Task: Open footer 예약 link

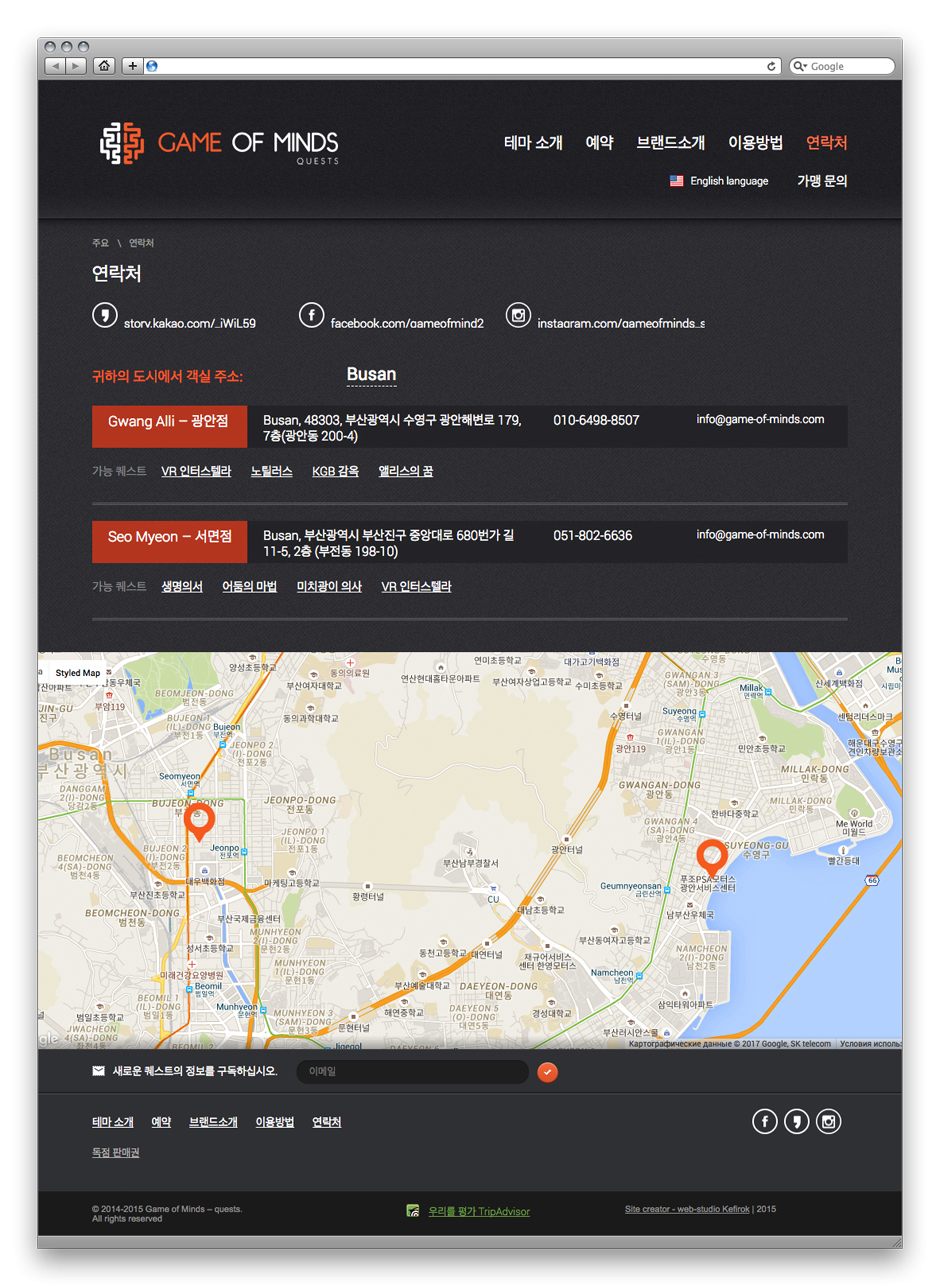Action: coord(161,1122)
